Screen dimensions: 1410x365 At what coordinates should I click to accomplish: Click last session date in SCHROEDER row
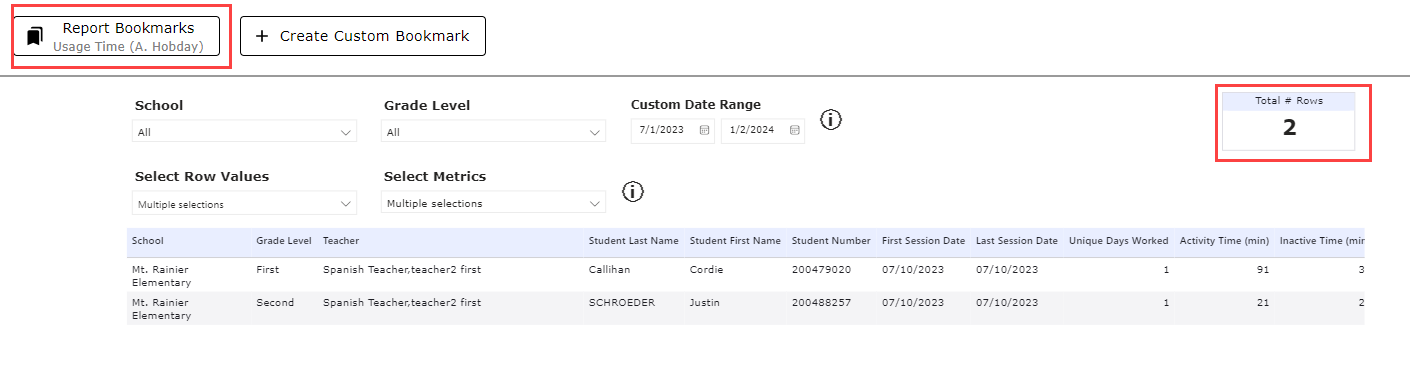pyautogui.click(x=1007, y=303)
